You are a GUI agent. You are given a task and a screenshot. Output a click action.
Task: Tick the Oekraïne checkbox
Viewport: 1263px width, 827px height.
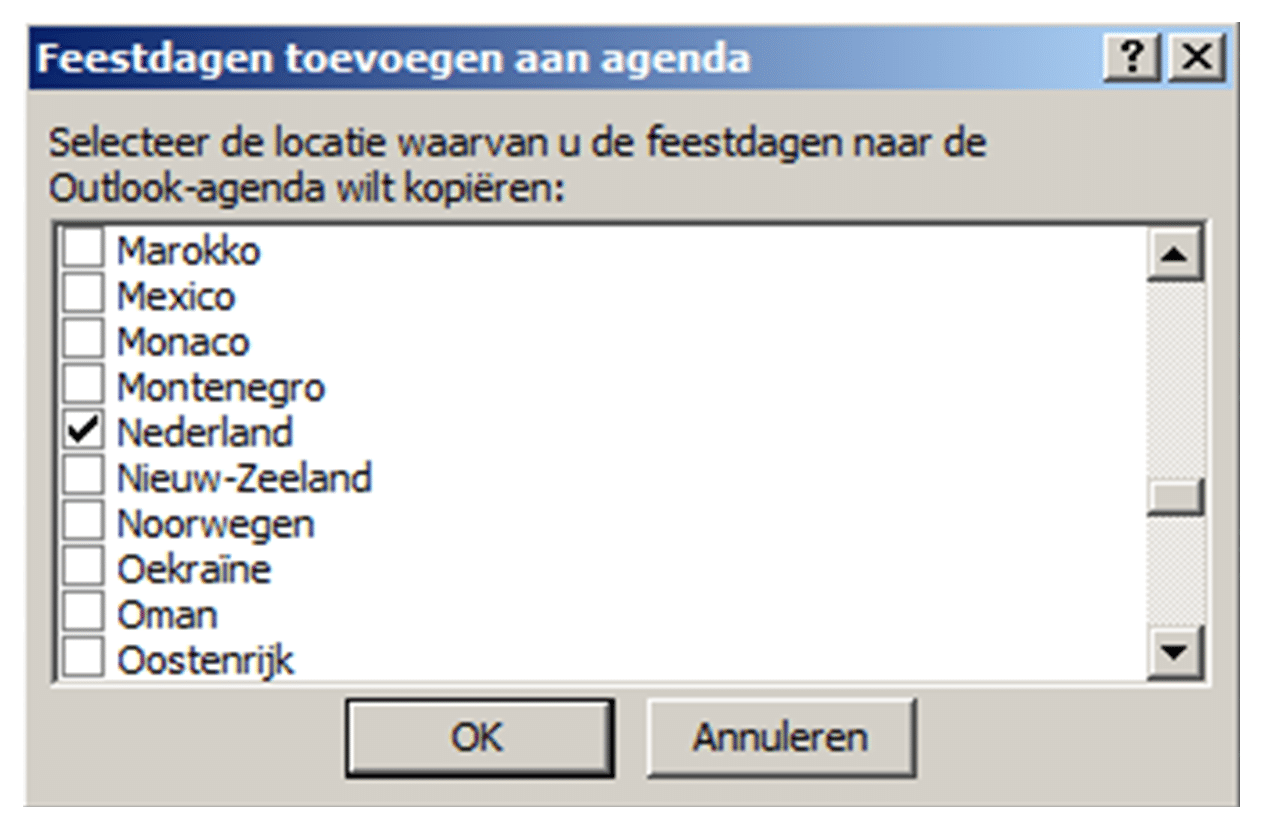tap(84, 569)
